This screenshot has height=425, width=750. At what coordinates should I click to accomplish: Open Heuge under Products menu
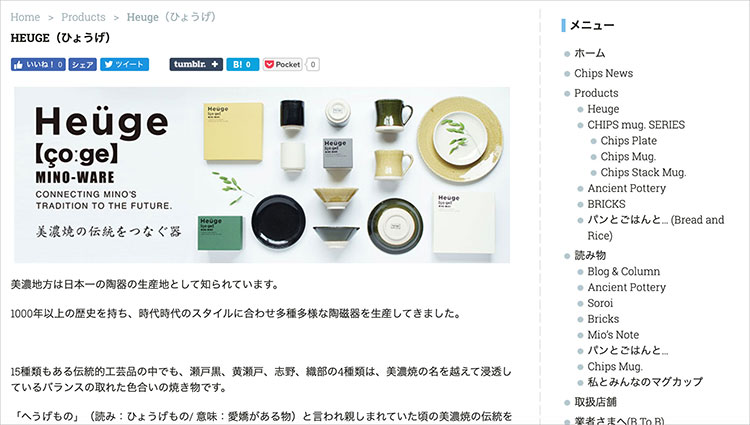[x=603, y=109]
